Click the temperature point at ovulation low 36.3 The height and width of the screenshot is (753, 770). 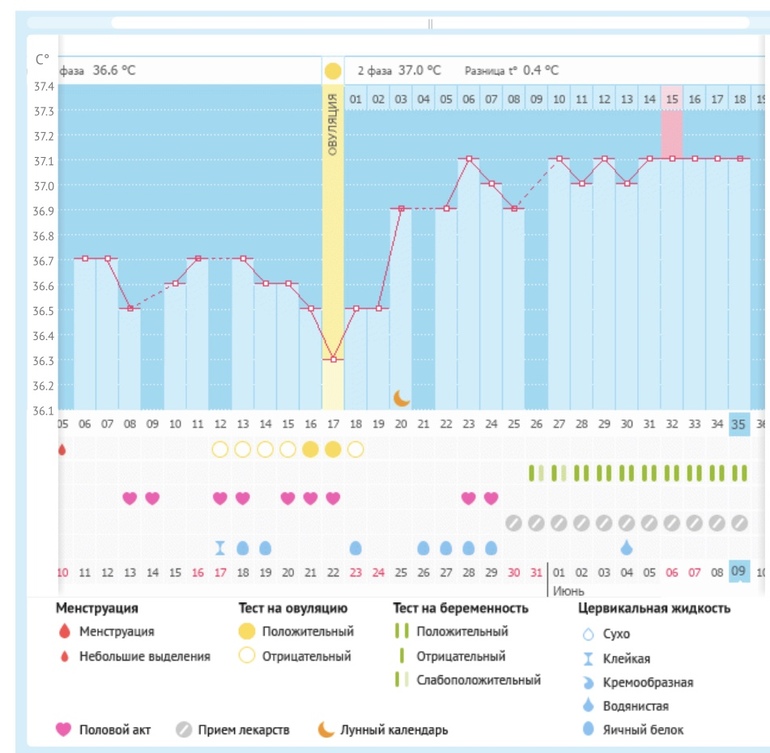tap(332, 359)
